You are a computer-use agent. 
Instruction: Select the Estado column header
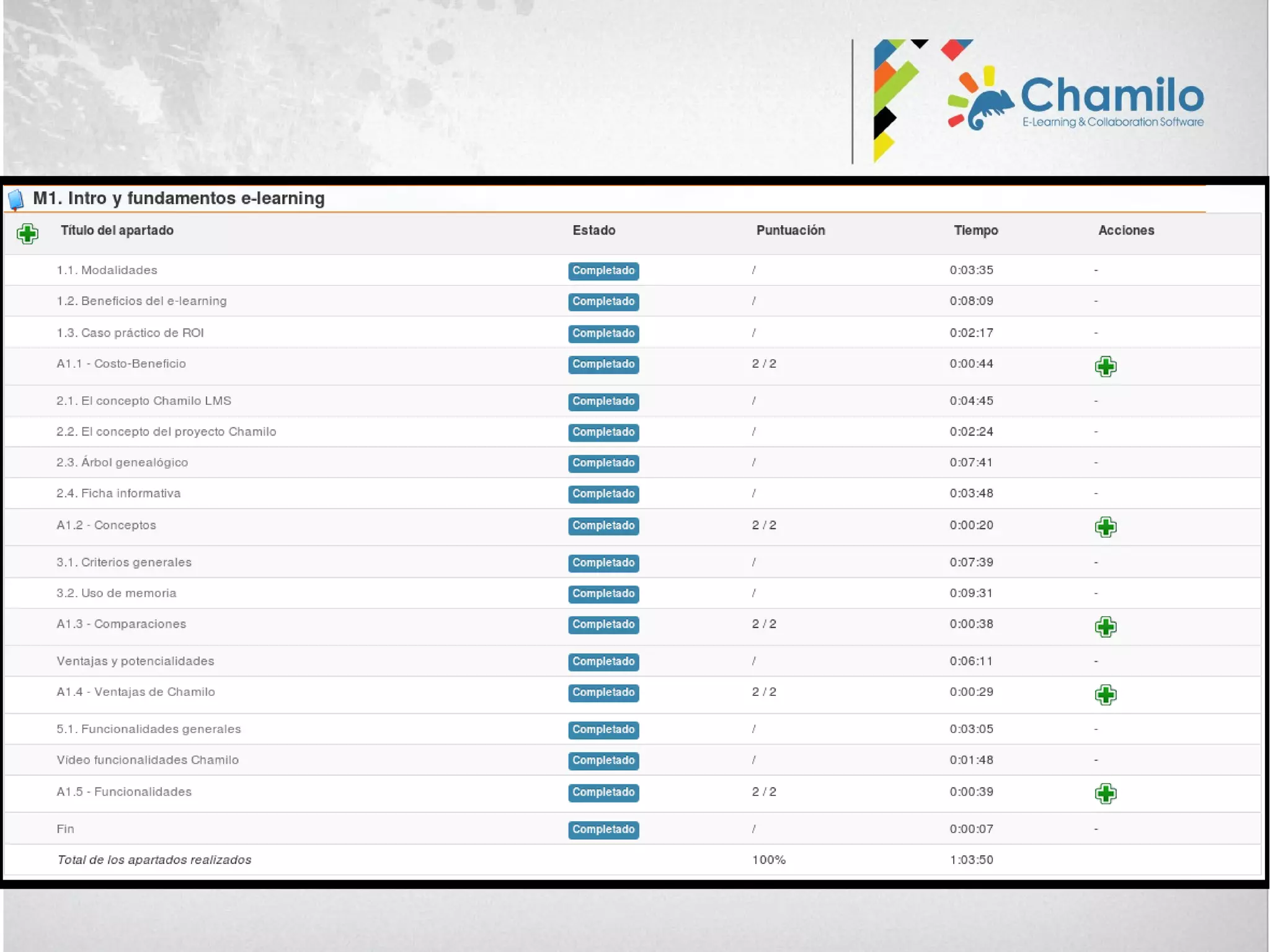[x=593, y=231]
